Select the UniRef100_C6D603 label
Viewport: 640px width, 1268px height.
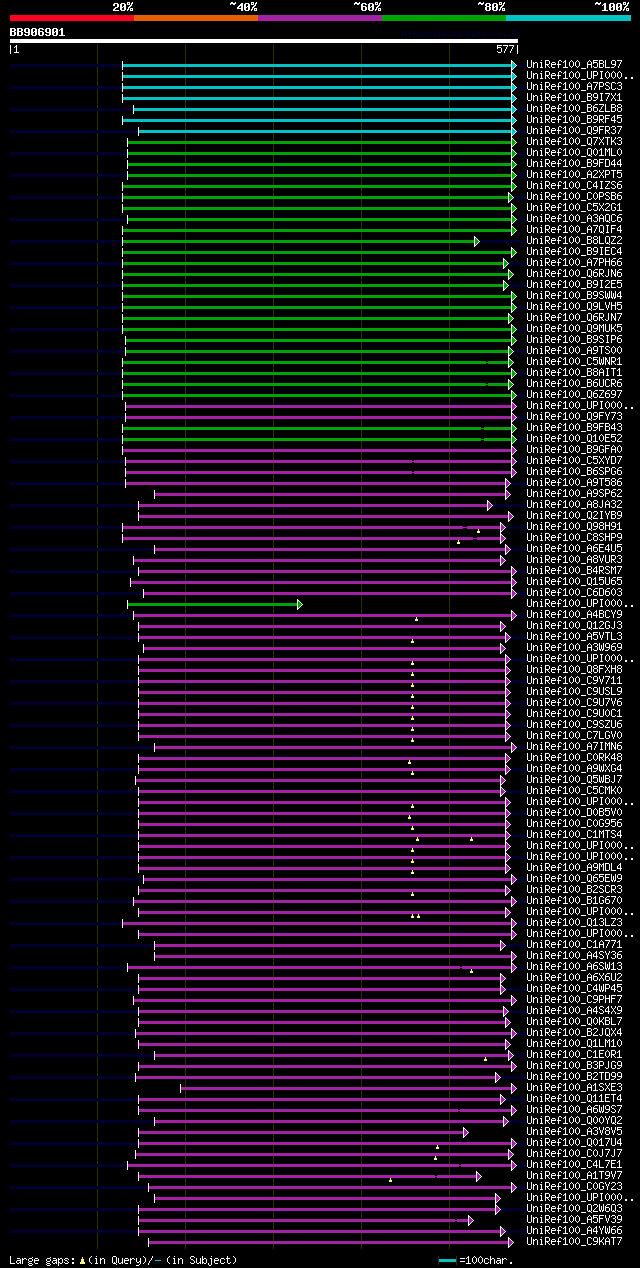(x=574, y=593)
